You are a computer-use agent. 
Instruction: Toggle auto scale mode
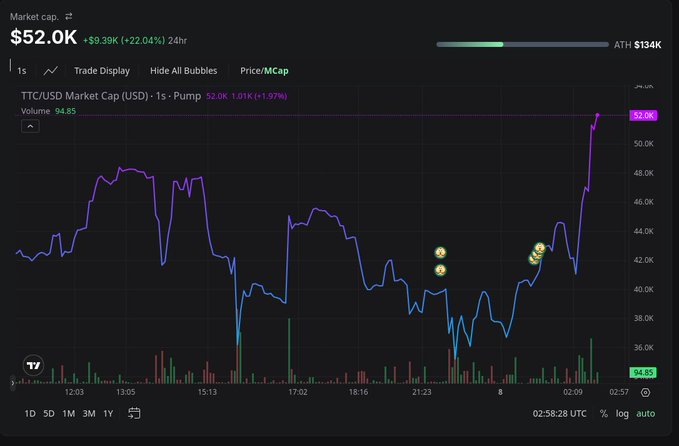coord(645,414)
